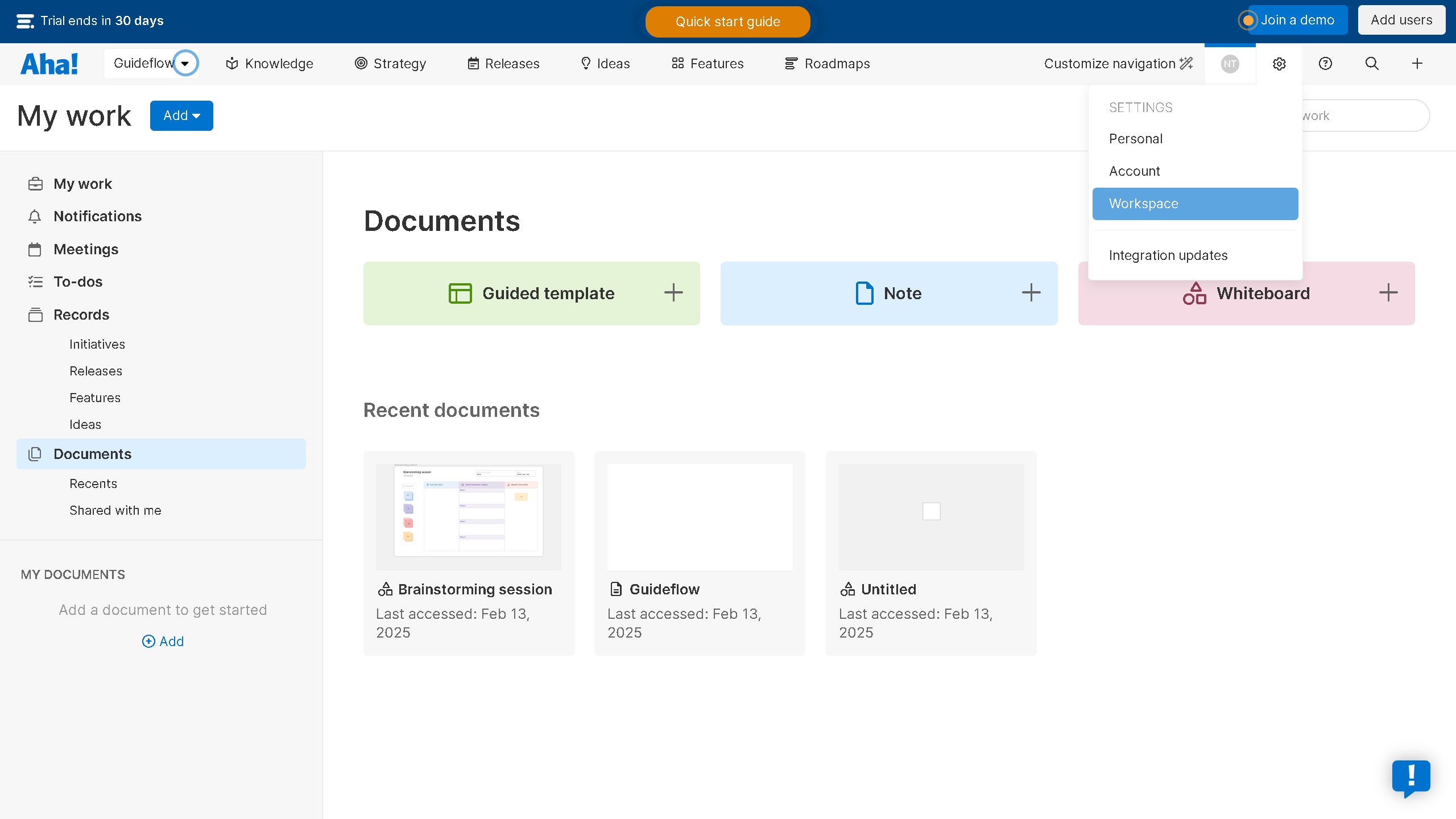Open Brainstorming session document thumbnail
The height and width of the screenshot is (819, 1456).
pyautogui.click(x=468, y=516)
